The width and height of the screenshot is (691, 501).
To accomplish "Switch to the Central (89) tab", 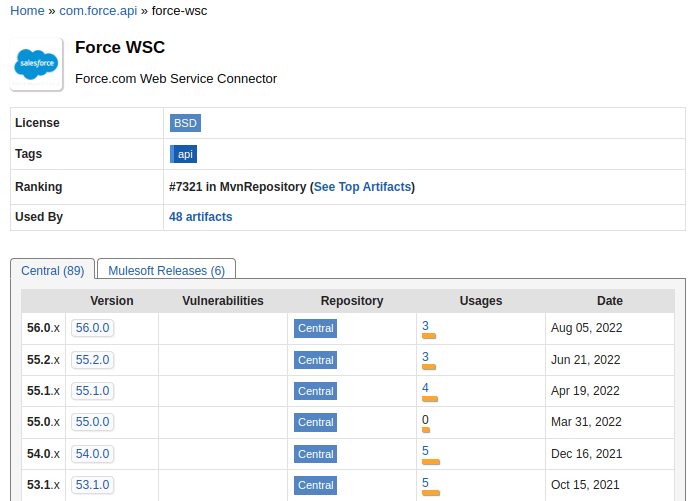I will [x=52, y=271].
